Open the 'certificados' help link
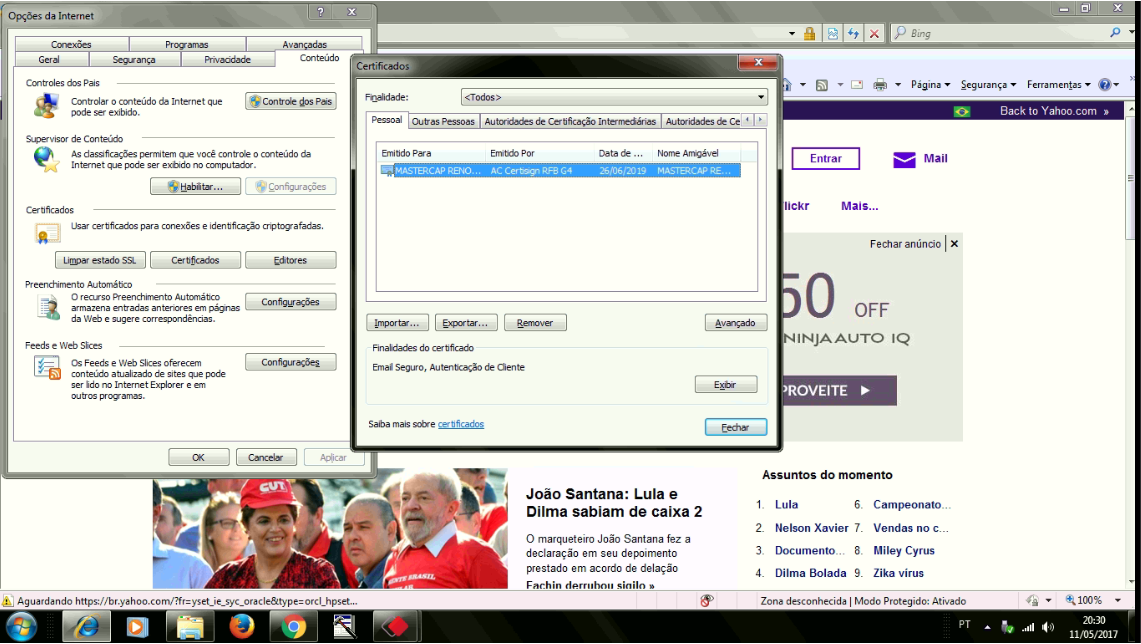The height and width of the screenshot is (644, 1141). [x=460, y=424]
